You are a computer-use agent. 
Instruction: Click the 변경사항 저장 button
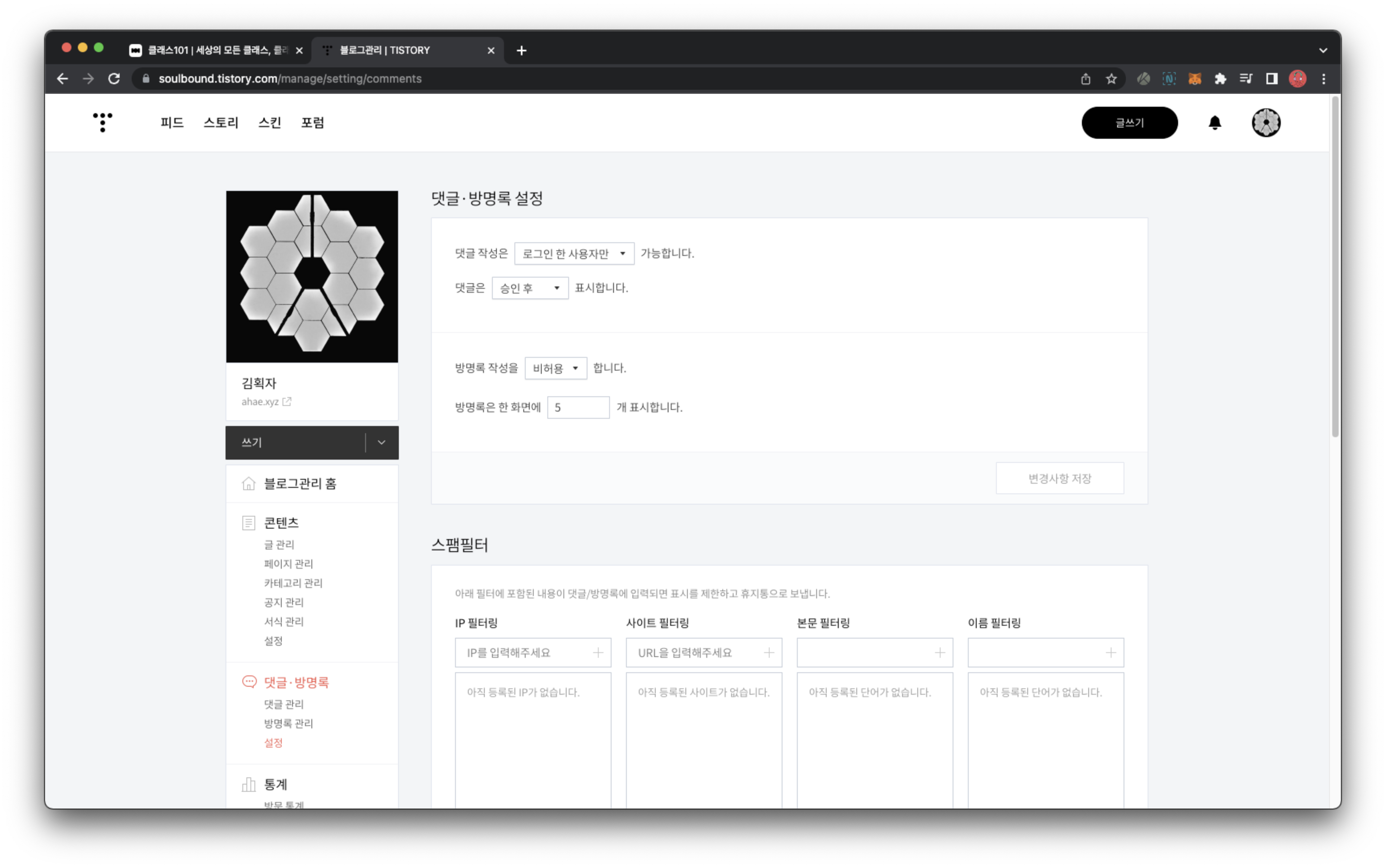point(1059,478)
